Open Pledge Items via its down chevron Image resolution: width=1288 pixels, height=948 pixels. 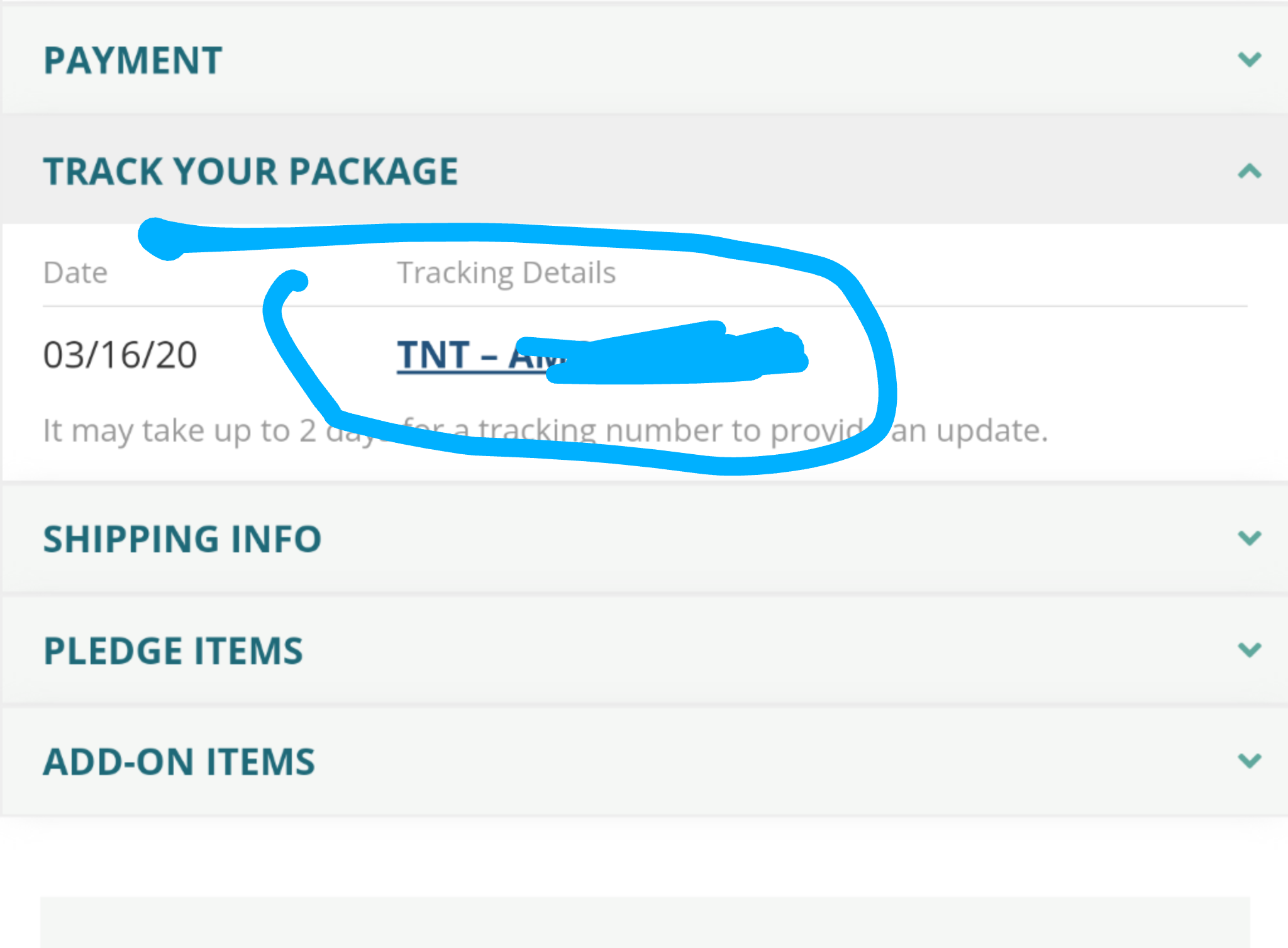(x=1250, y=650)
